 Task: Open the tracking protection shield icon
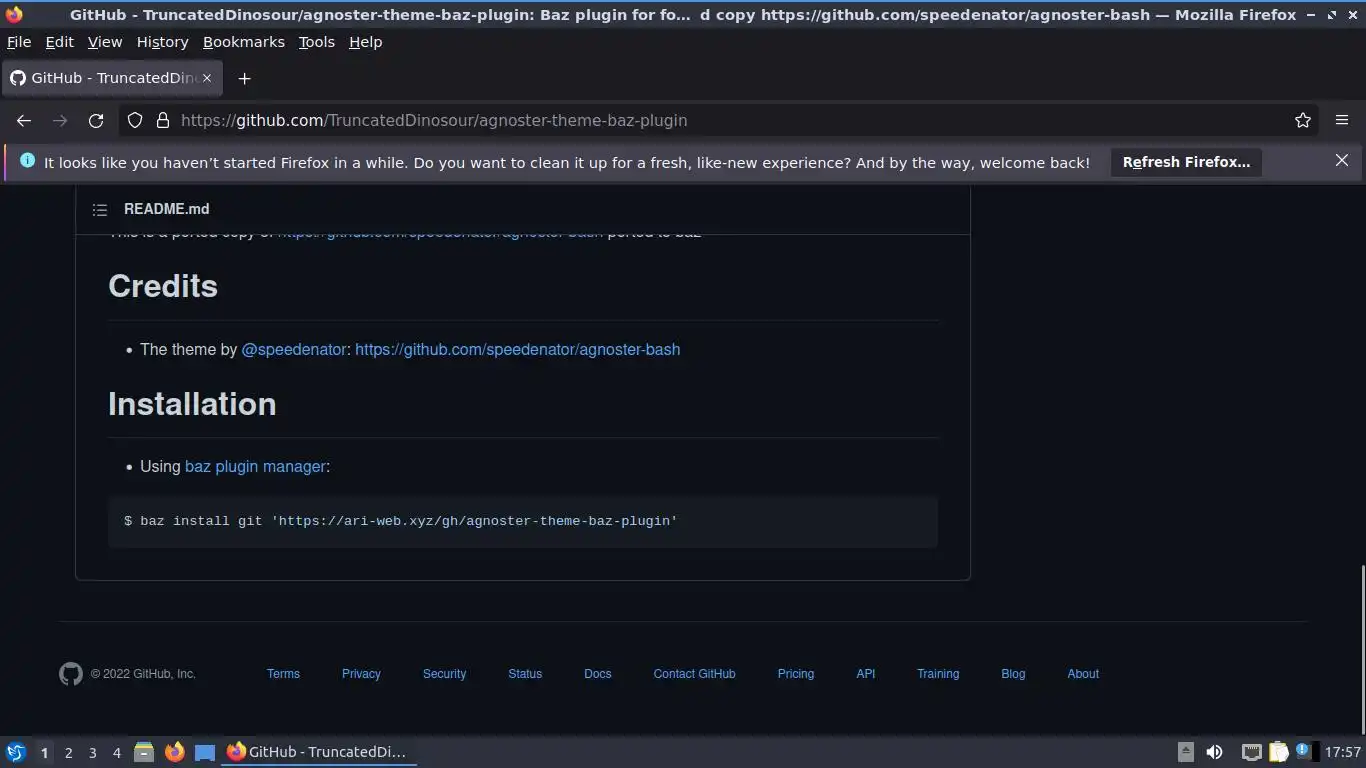(135, 120)
